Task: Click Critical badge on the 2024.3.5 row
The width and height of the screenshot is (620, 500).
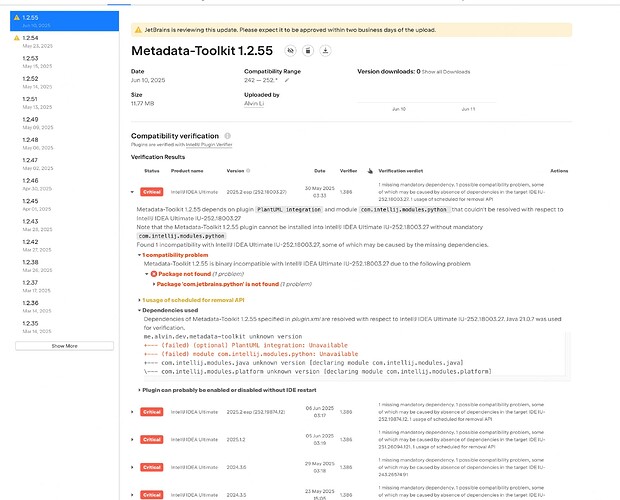Action: pos(152,495)
